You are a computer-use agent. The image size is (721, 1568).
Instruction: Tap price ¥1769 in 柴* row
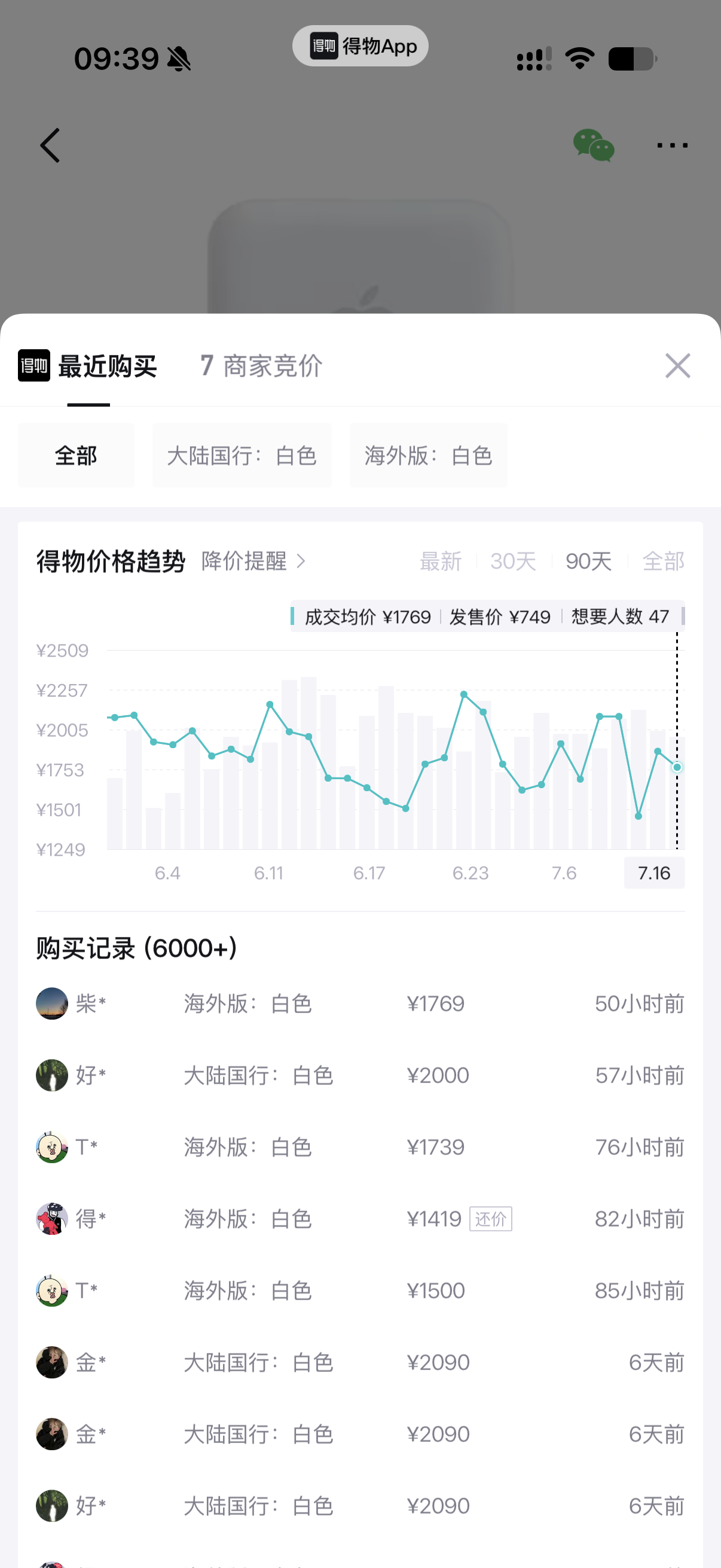(436, 1003)
